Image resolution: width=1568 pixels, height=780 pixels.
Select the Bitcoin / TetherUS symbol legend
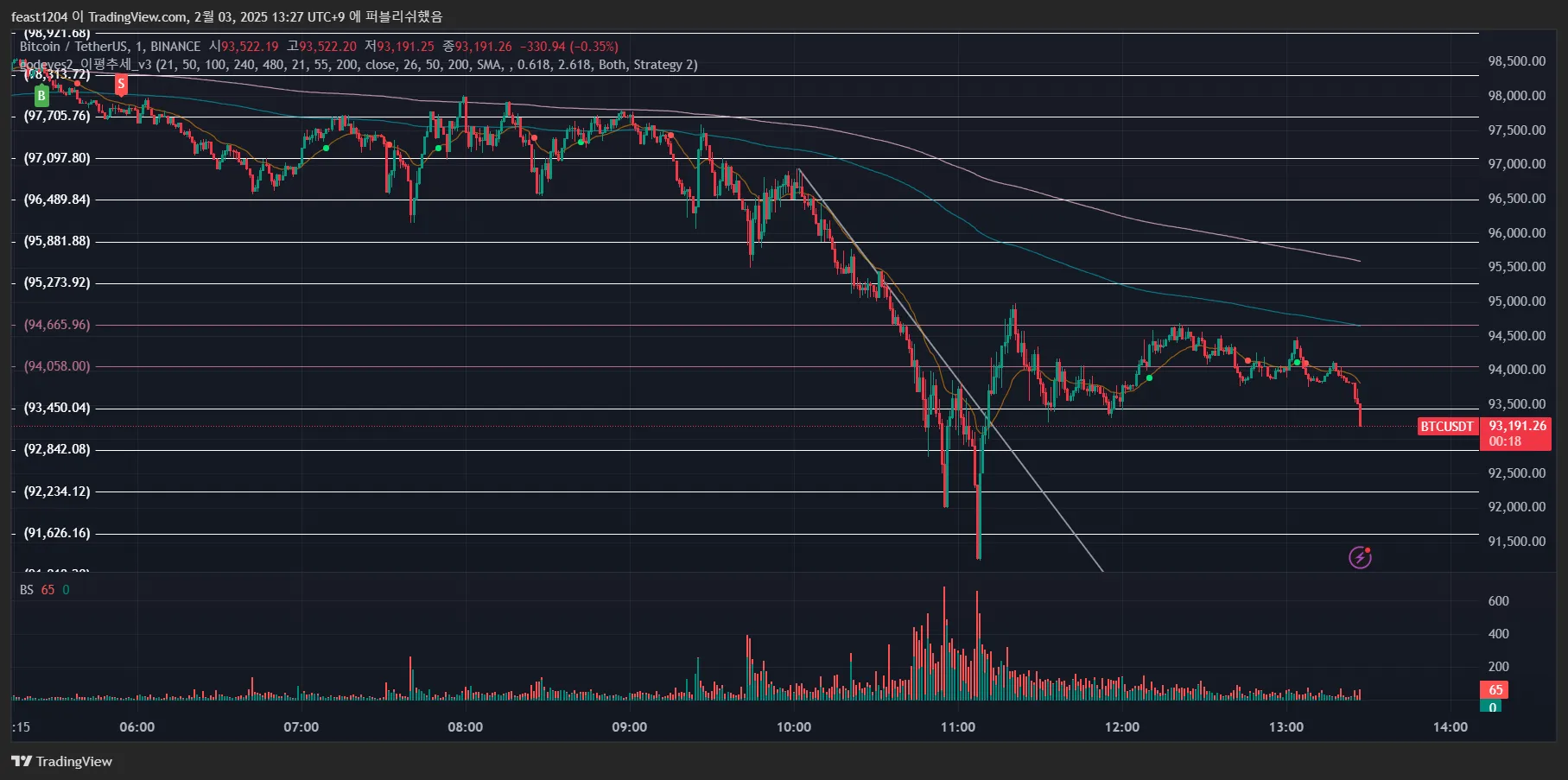click(110, 47)
